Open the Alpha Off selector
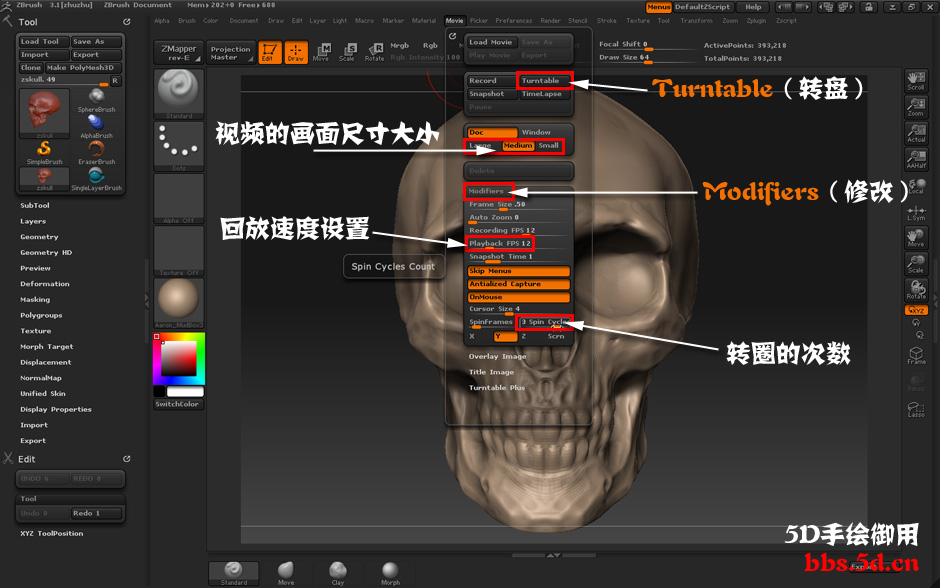Viewport: 940px width, 588px height. pos(179,198)
